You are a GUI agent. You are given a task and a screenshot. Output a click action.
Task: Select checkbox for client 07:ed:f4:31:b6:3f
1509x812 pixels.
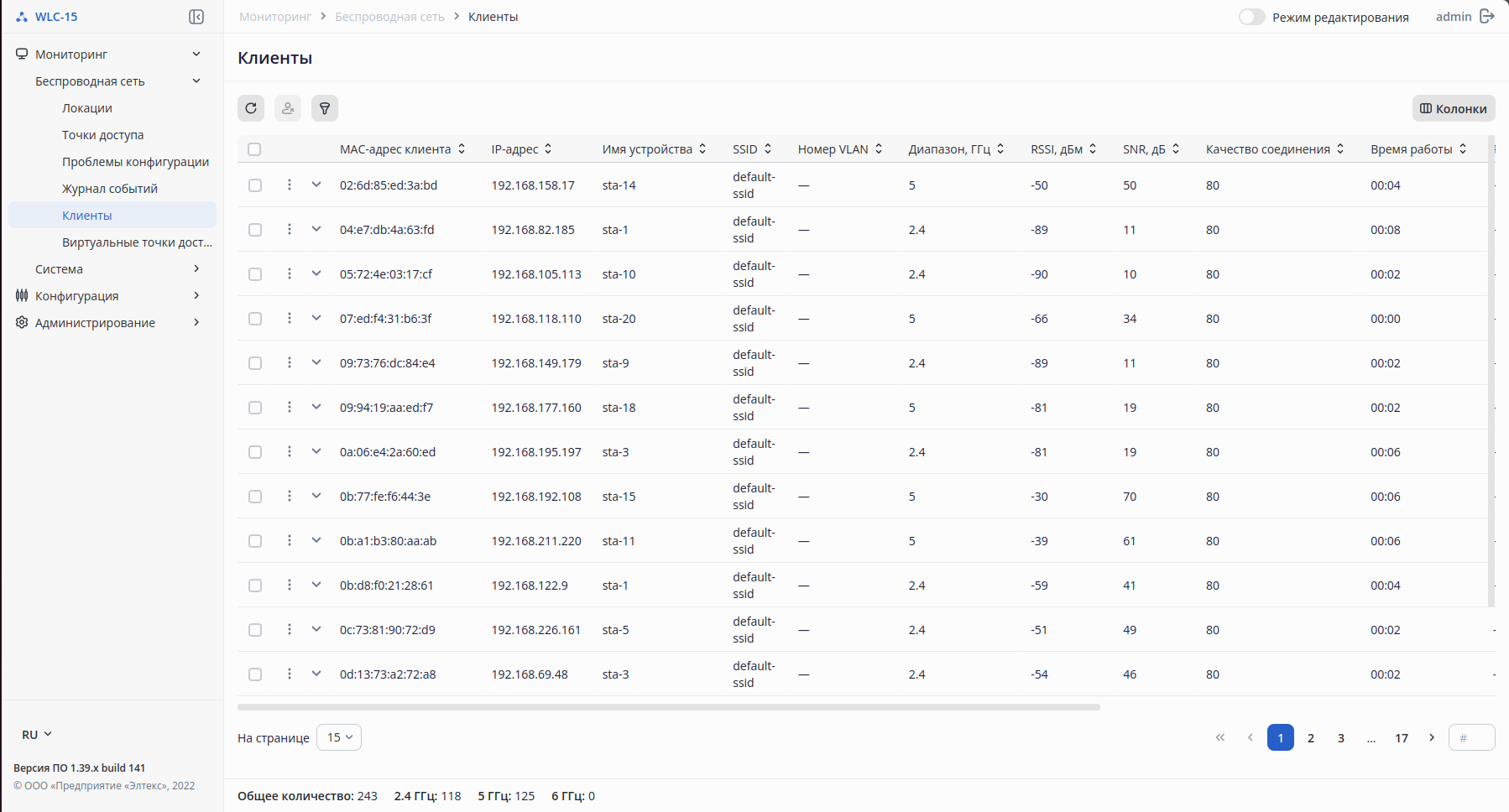point(255,319)
